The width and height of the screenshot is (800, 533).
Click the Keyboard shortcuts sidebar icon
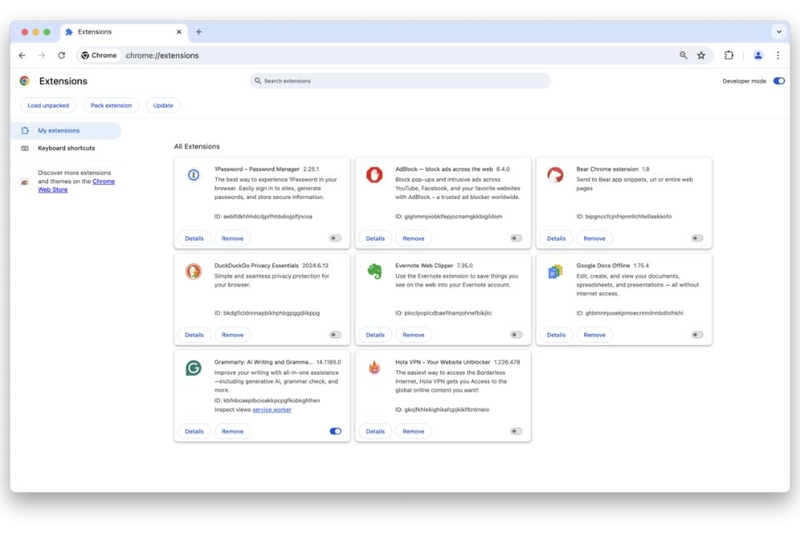[x=24, y=148]
